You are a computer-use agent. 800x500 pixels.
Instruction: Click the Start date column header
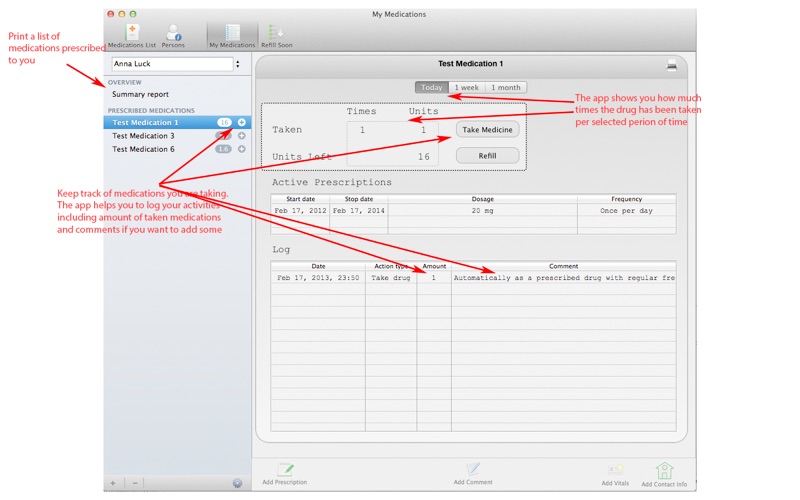(x=301, y=199)
